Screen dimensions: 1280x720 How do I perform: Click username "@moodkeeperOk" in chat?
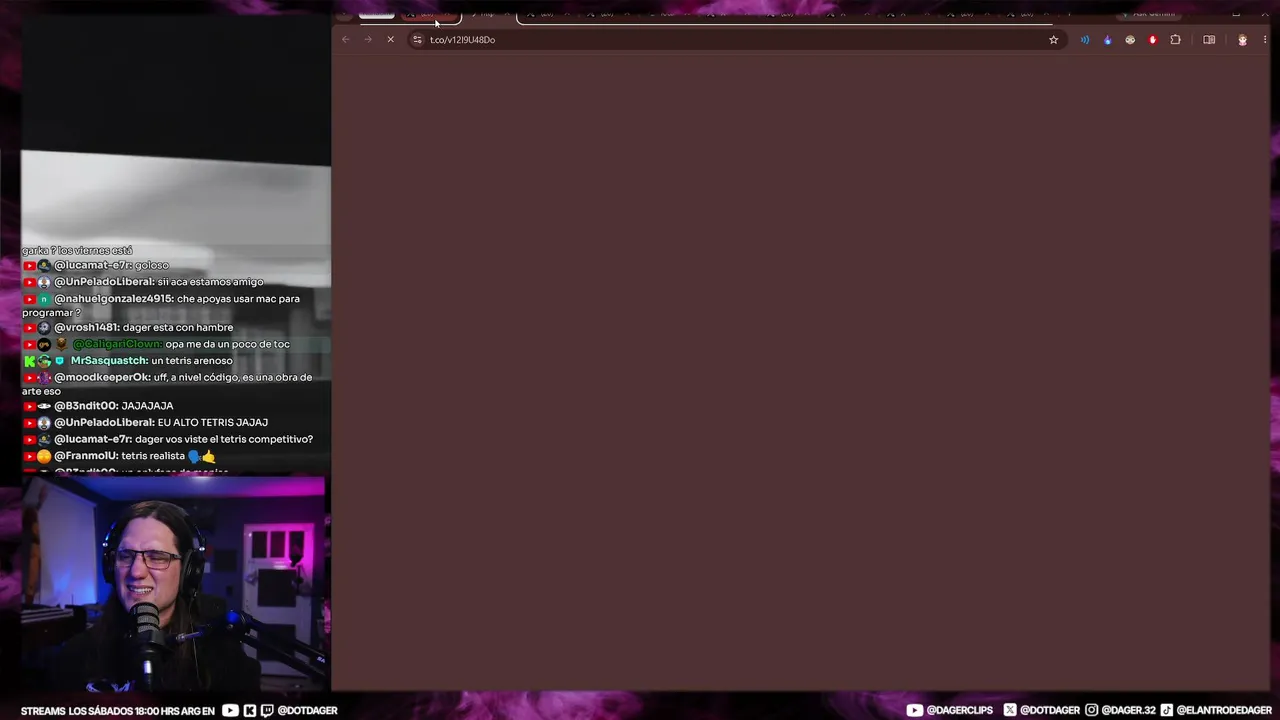102,378
